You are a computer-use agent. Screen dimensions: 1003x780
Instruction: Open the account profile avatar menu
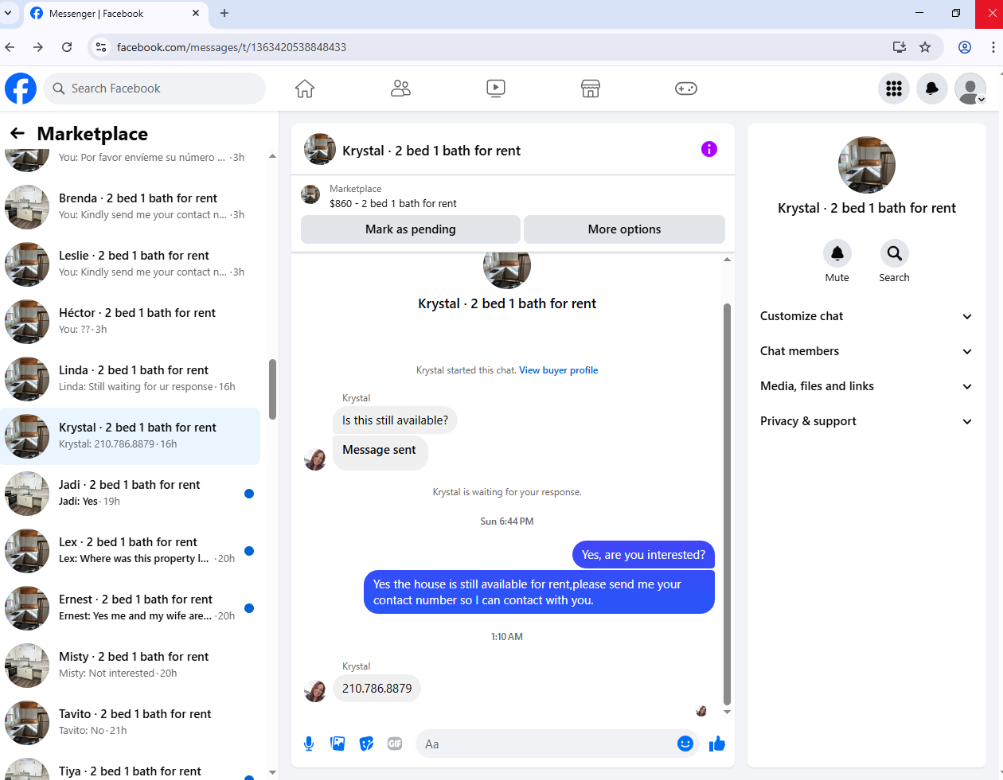970,88
